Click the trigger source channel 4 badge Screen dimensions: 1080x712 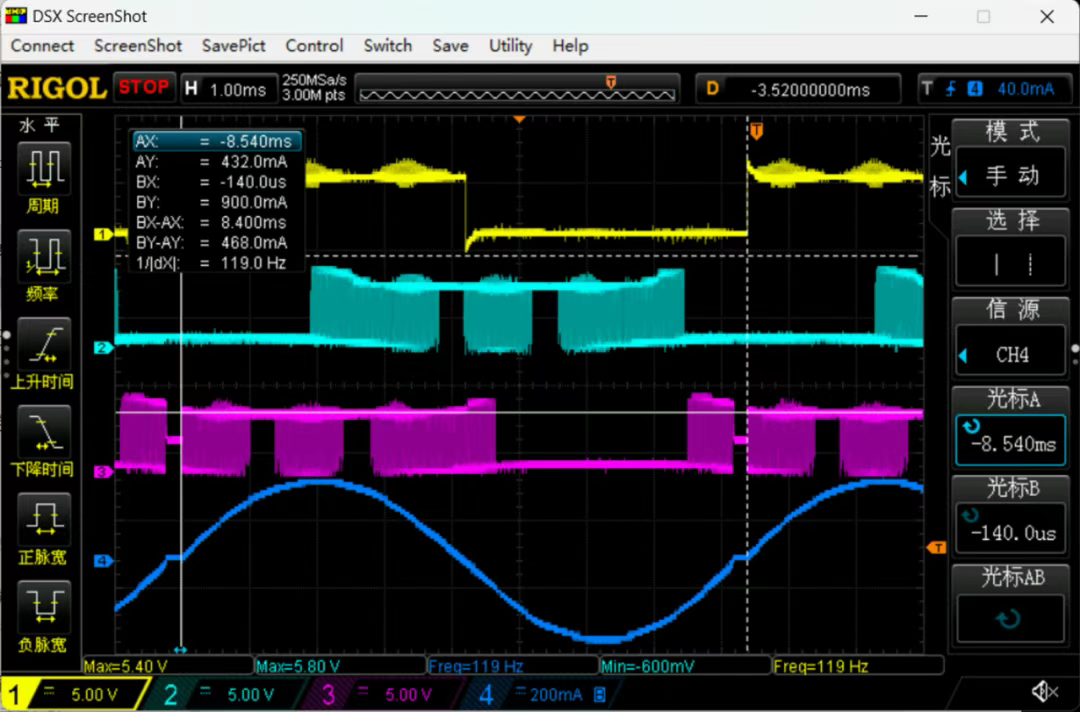(x=975, y=89)
